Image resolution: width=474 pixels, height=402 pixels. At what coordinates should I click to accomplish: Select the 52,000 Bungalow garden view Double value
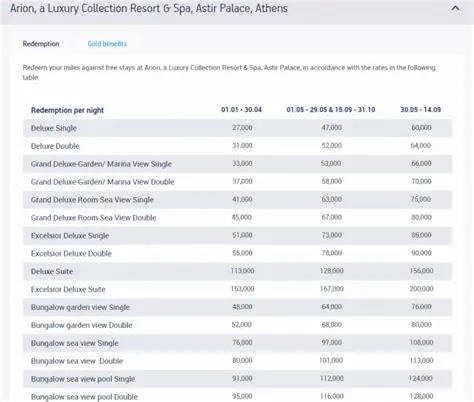tap(241, 325)
